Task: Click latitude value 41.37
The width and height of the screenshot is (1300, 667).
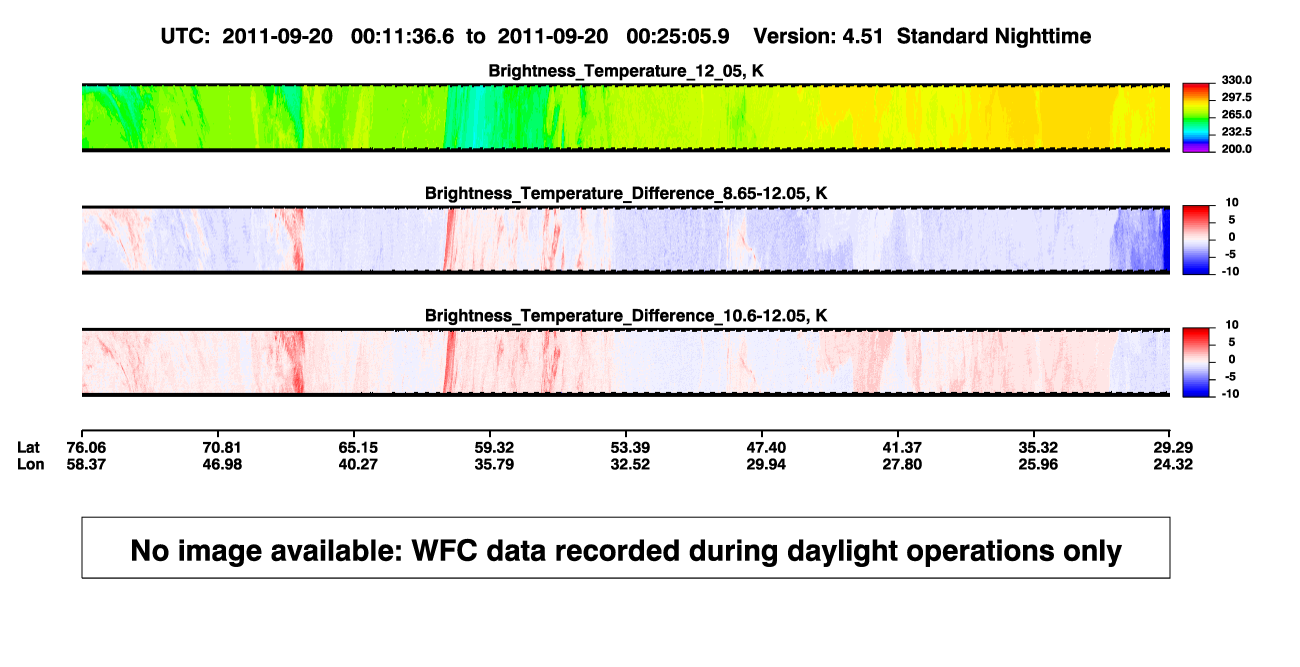Action: (x=902, y=447)
